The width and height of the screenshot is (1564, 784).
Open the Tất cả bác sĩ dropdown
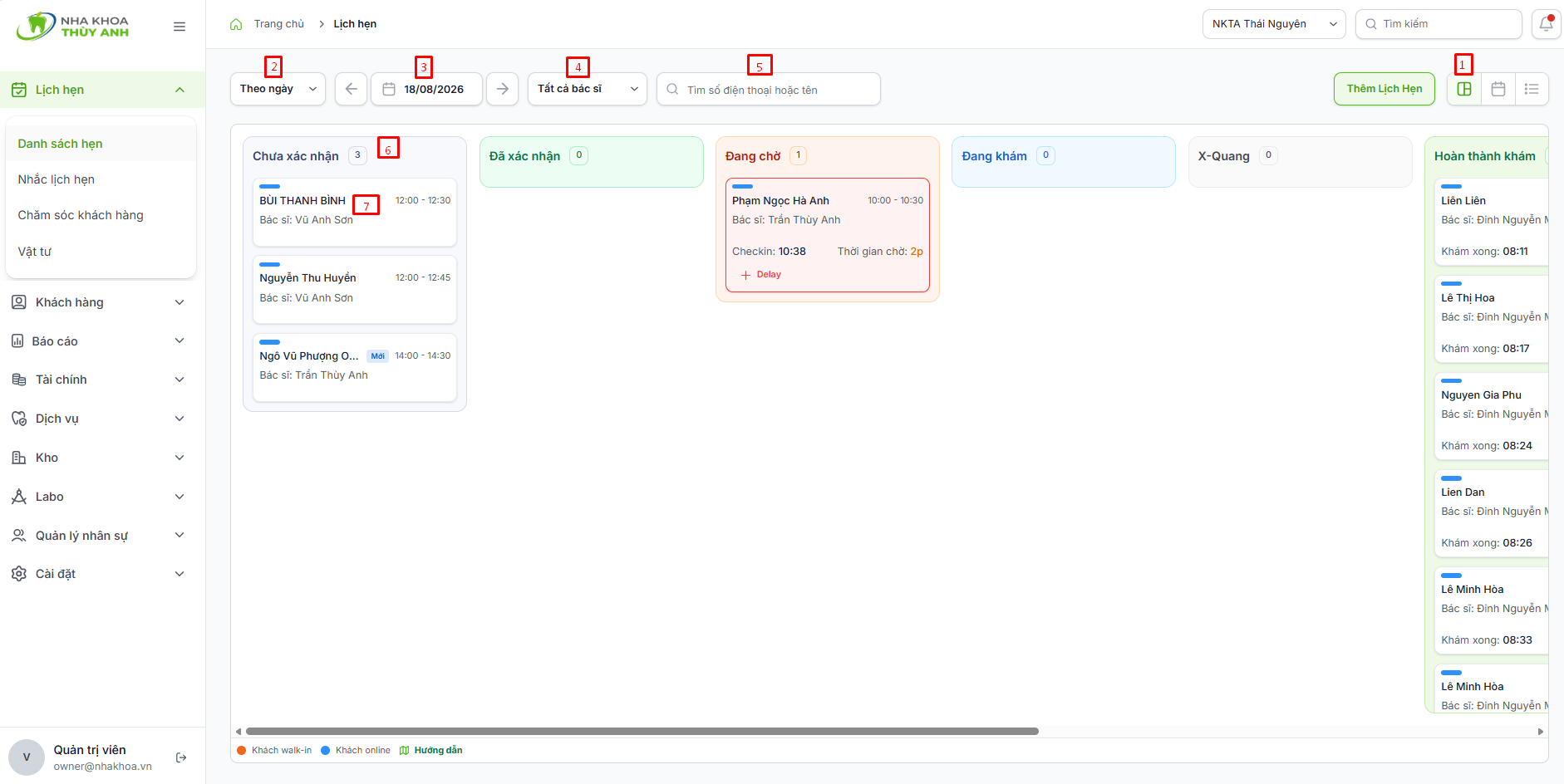tap(588, 89)
